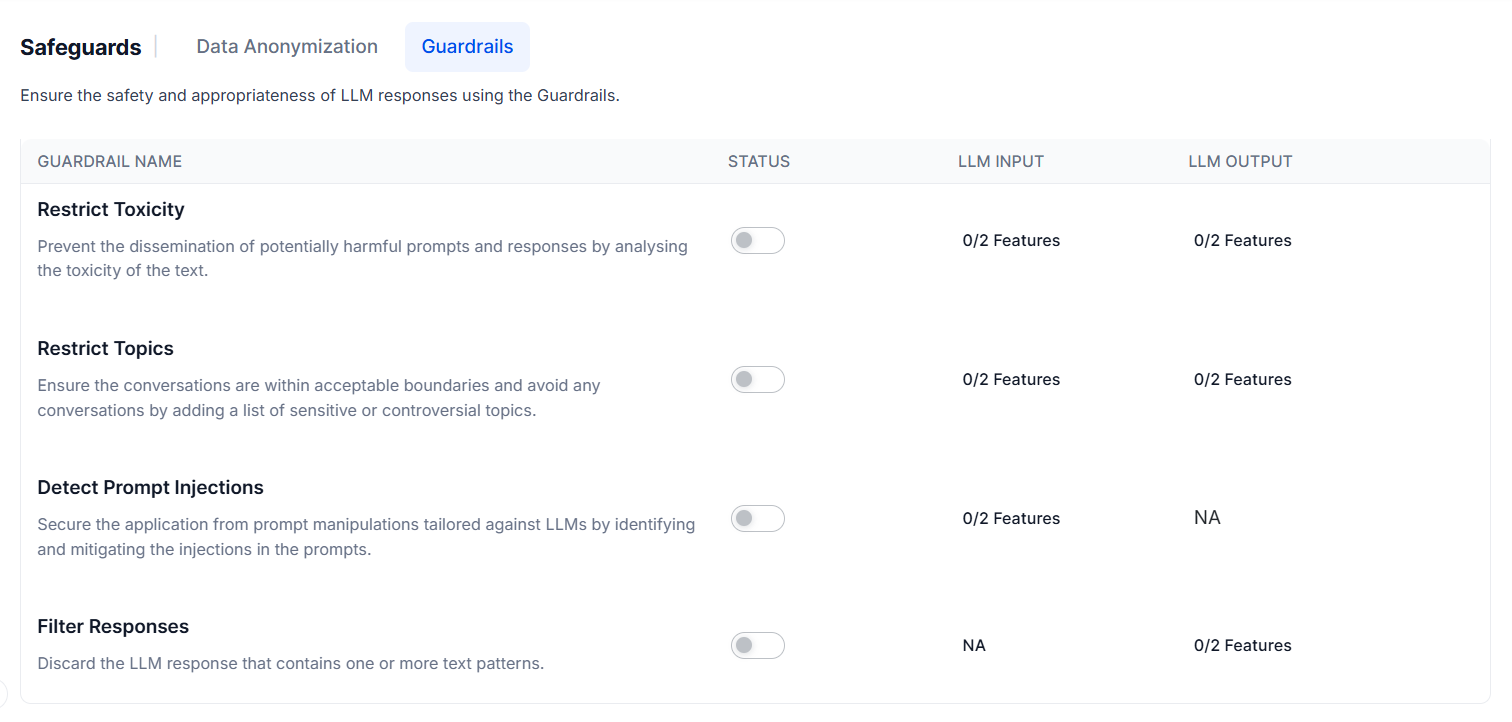Switch to the Data Anonymization tab

tap(287, 47)
